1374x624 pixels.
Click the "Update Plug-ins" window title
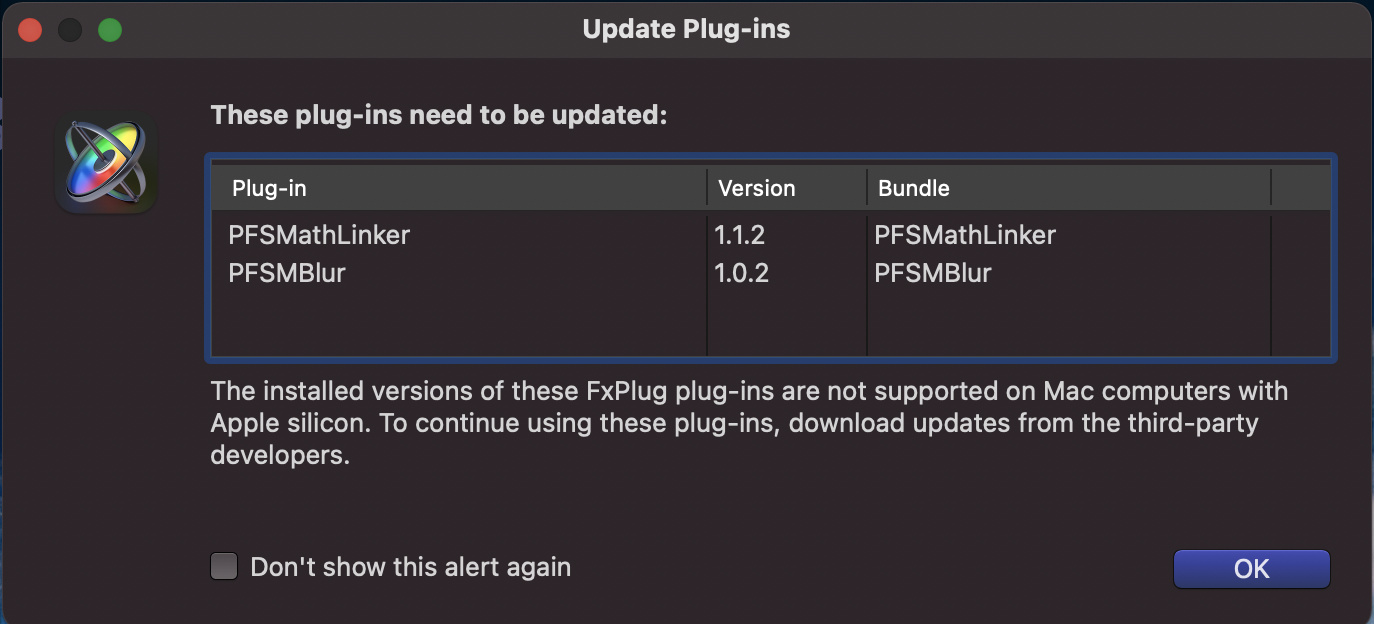tap(686, 29)
